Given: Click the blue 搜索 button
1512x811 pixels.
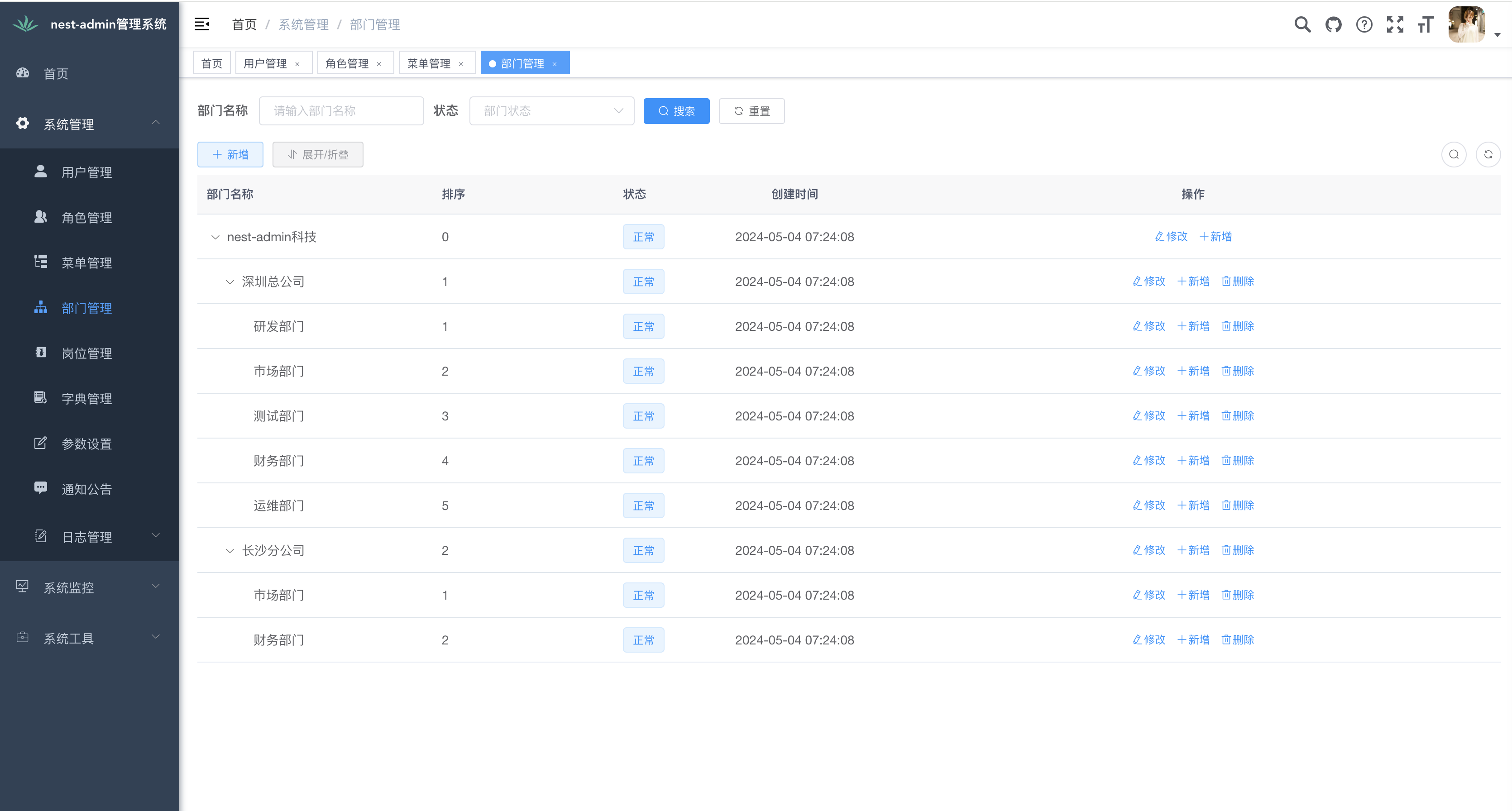Looking at the screenshot, I should (676, 111).
